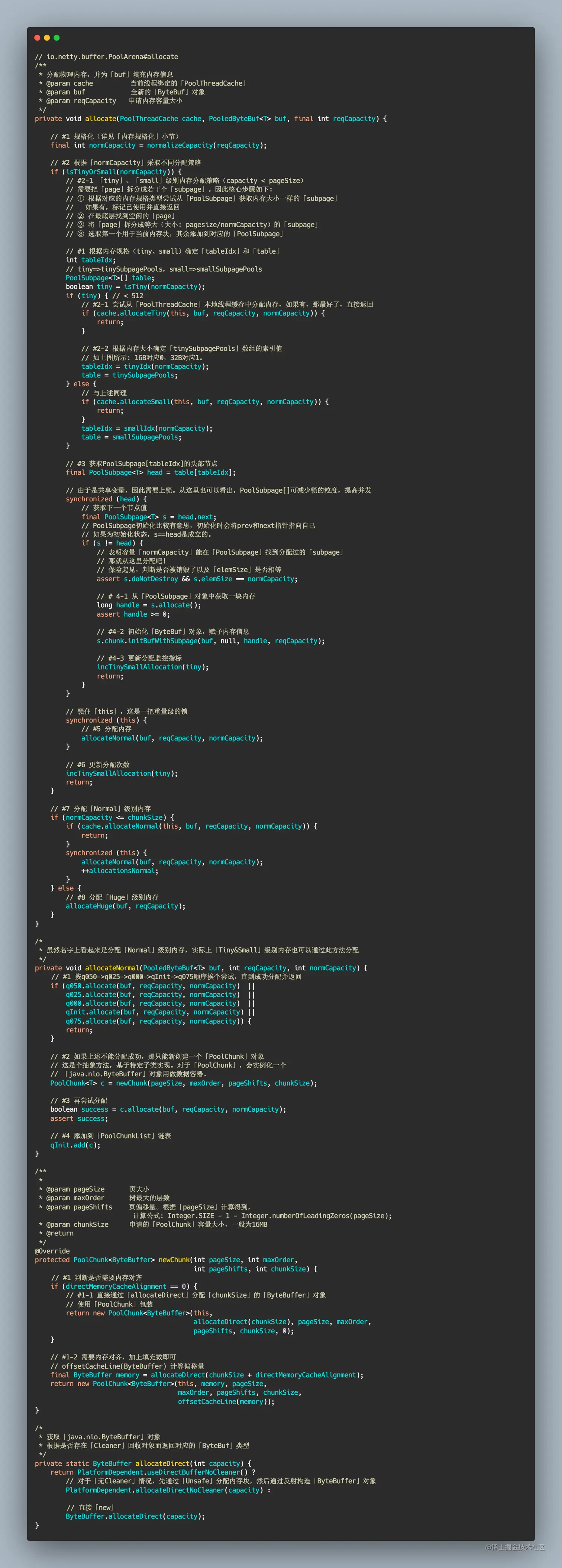This screenshot has height=1568, width=562.
Task: Click 'long handle = s.allocate();'
Action: (x=148, y=605)
